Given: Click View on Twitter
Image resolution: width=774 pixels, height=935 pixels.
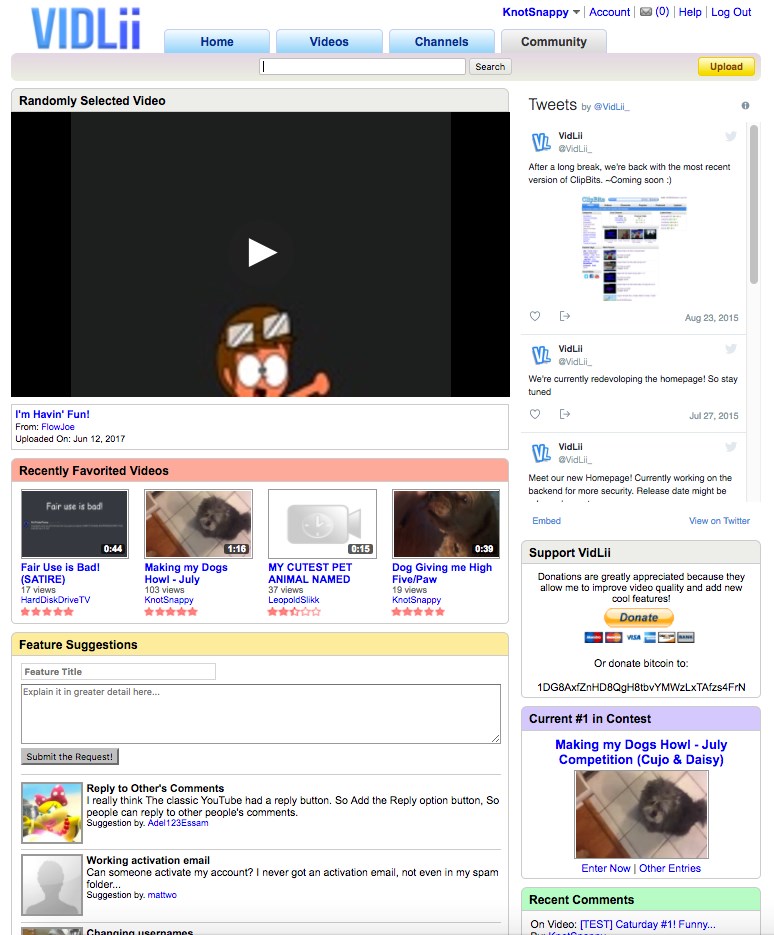Looking at the screenshot, I should (x=719, y=521).
